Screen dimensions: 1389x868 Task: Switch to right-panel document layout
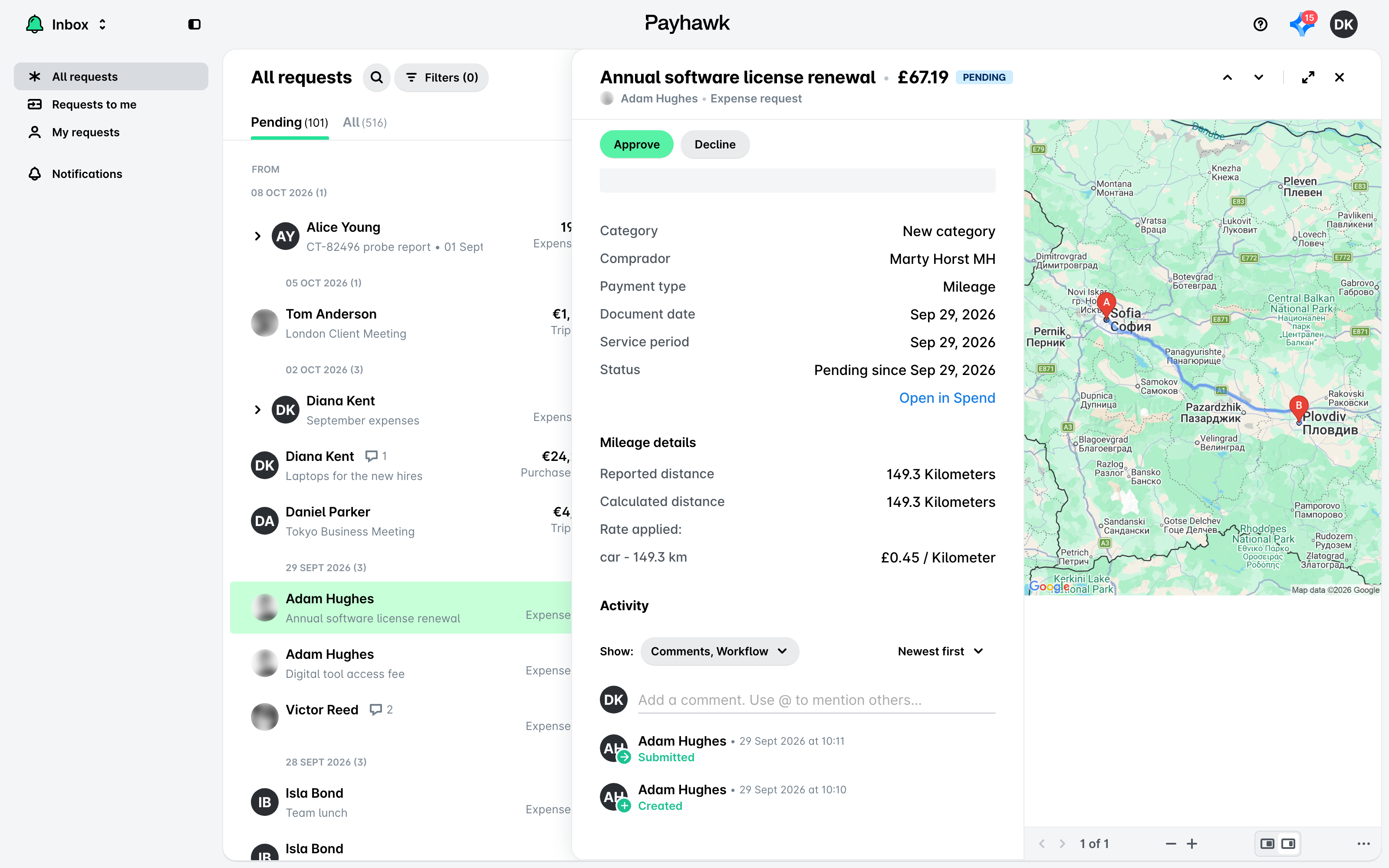[1289, 844]
